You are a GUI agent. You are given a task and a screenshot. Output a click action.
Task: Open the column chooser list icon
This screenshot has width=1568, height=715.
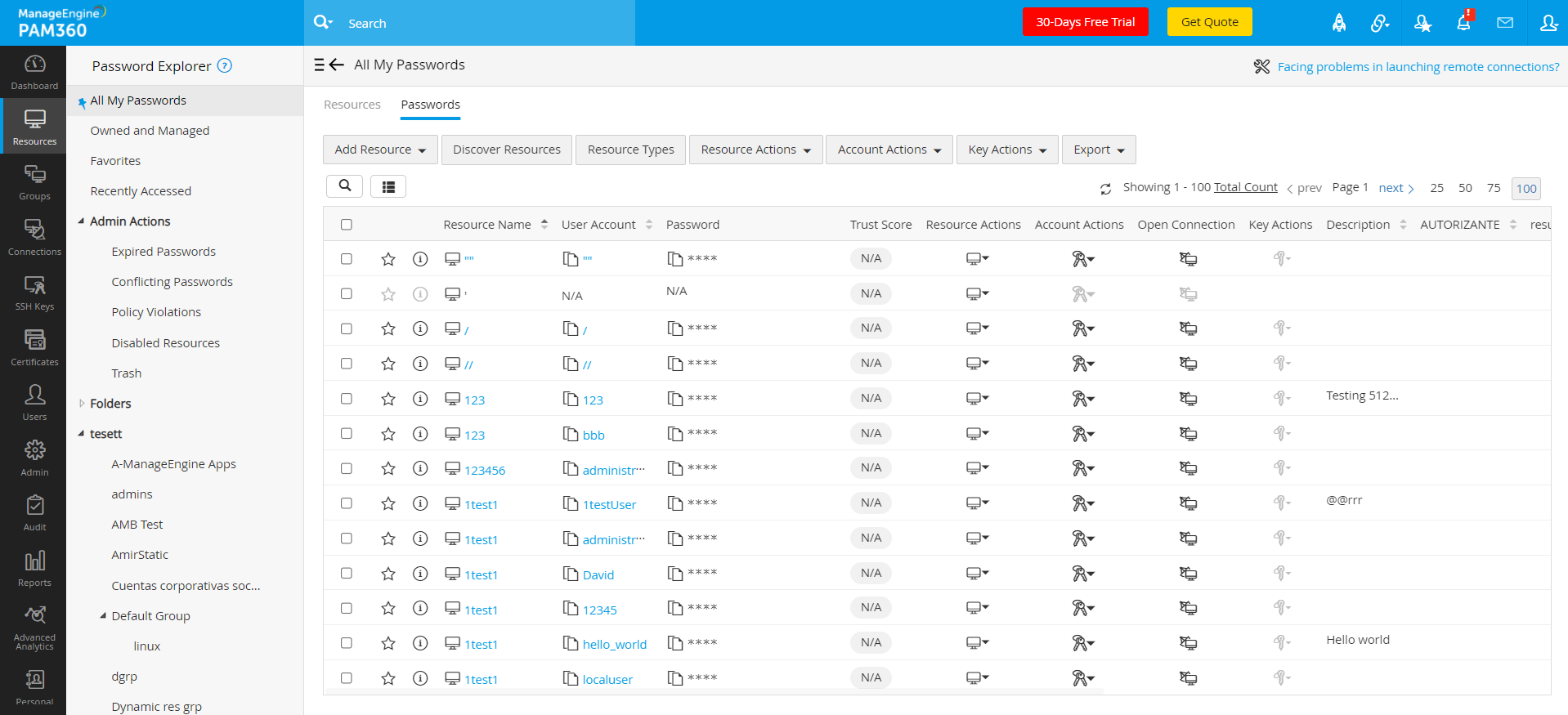[388, 187]
